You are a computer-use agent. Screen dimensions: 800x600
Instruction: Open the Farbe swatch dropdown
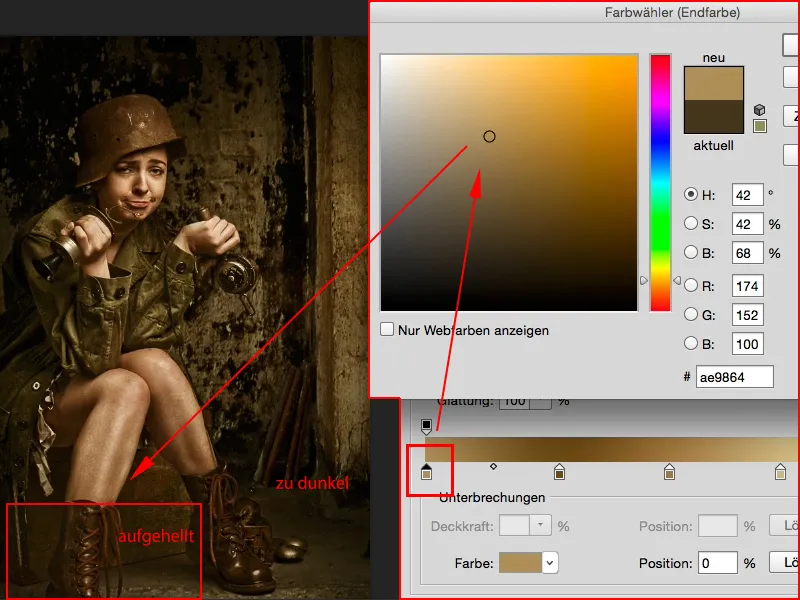pyautogui.click(x=550, y=563)
